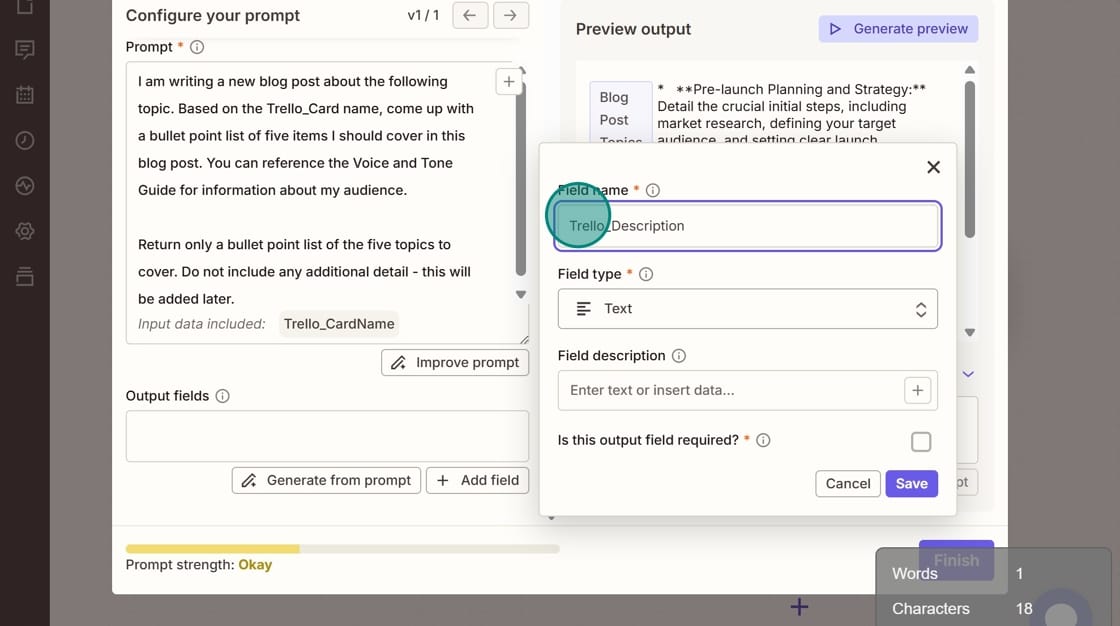Open the Field type dropdown showing Text
1120x626 pixels.
(x=747, y=309)
